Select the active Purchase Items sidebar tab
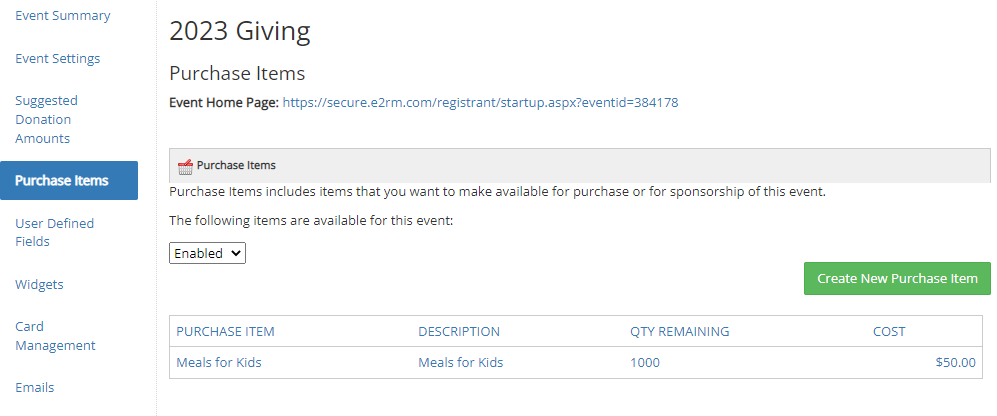 point(69,181)
